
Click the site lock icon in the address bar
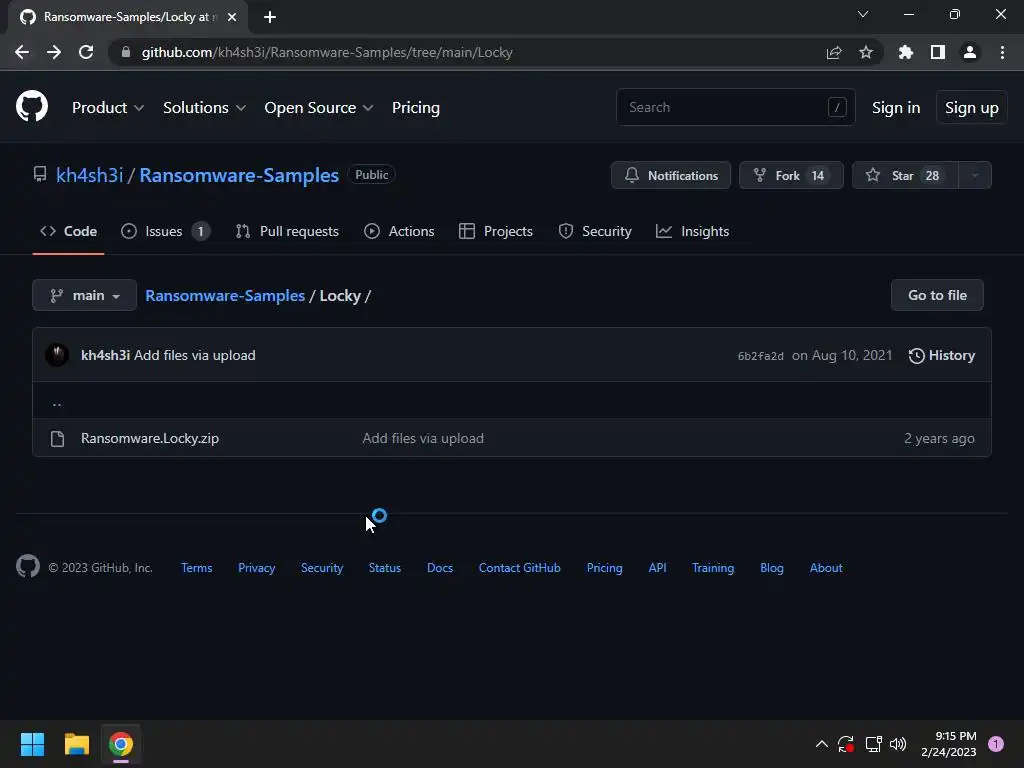click(126, 52)
